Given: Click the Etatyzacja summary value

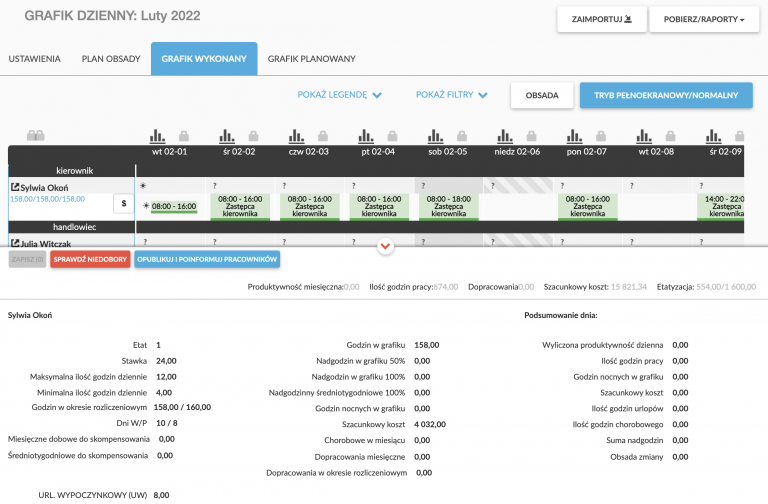Looking at the screenshot, I should (726, 287).
